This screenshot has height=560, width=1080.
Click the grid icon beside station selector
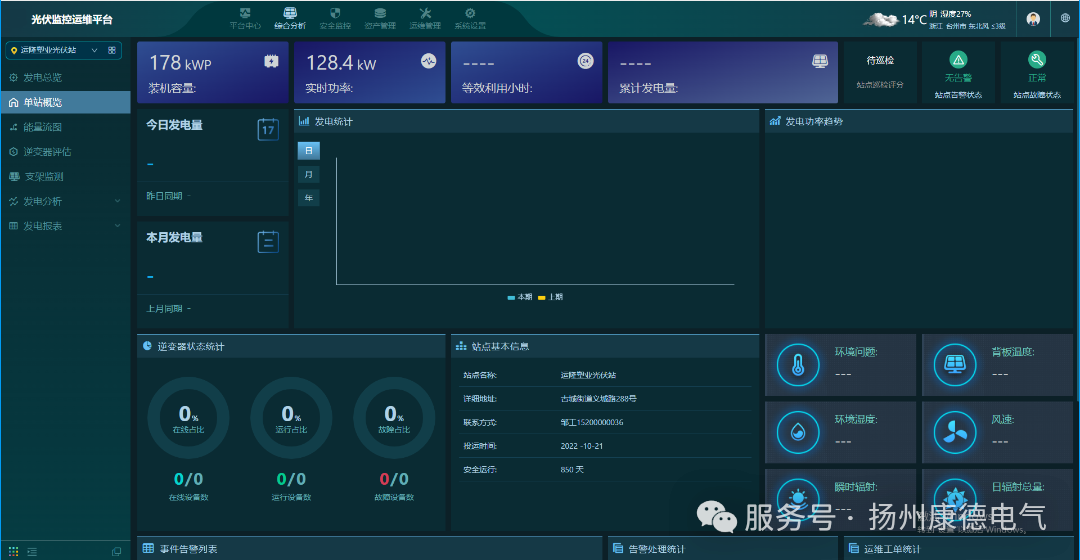[112, 50]
